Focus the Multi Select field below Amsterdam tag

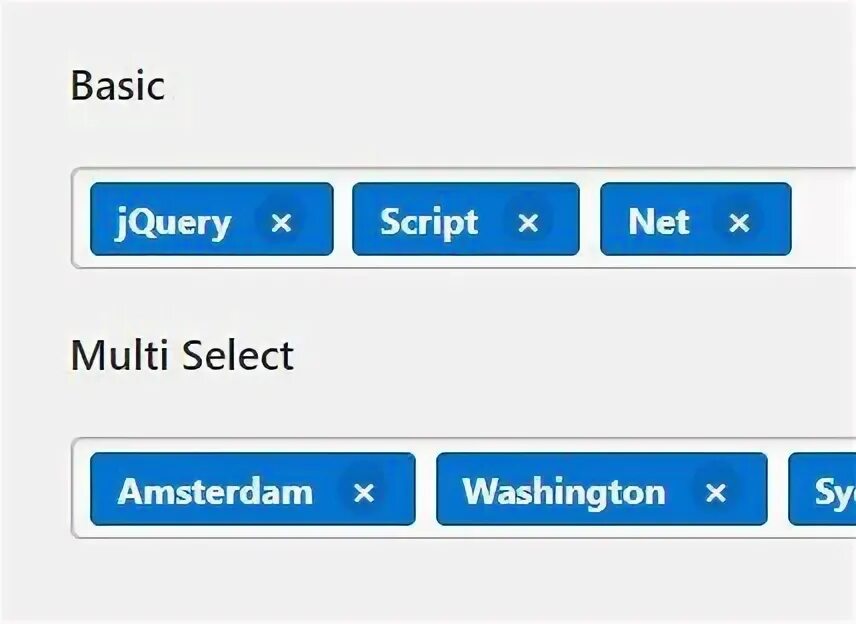[x=251, y=532]
